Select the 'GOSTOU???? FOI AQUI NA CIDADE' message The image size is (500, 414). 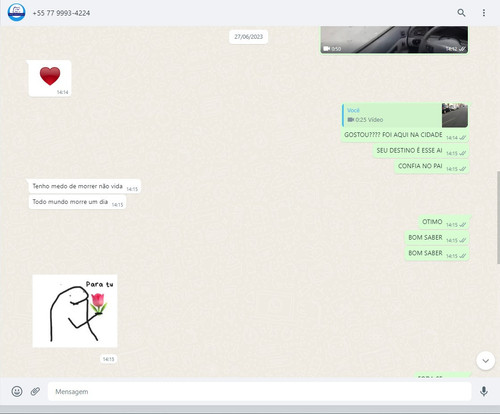point(405,135)
